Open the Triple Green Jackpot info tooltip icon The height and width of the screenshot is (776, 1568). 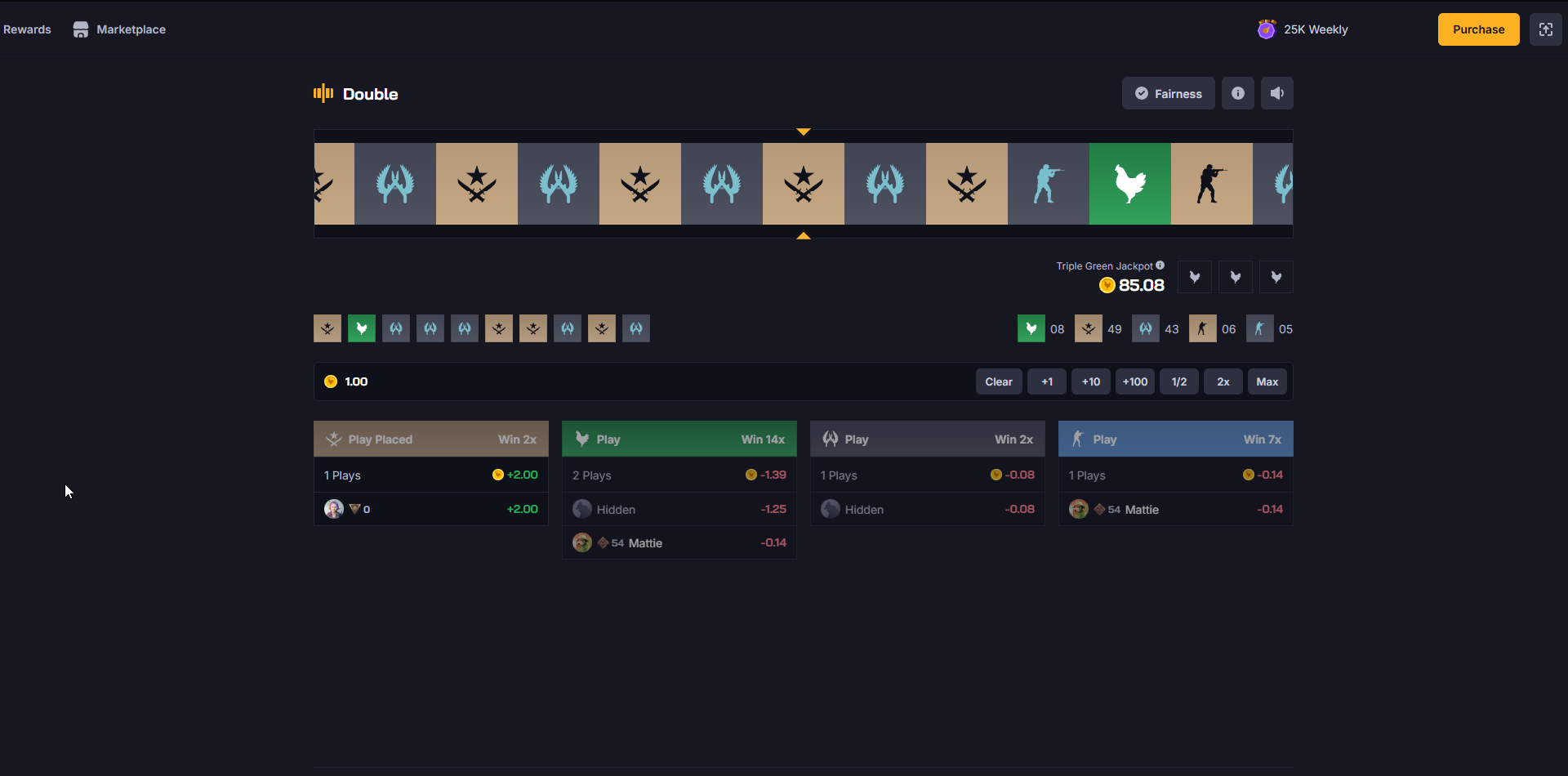pos(1160,265)
